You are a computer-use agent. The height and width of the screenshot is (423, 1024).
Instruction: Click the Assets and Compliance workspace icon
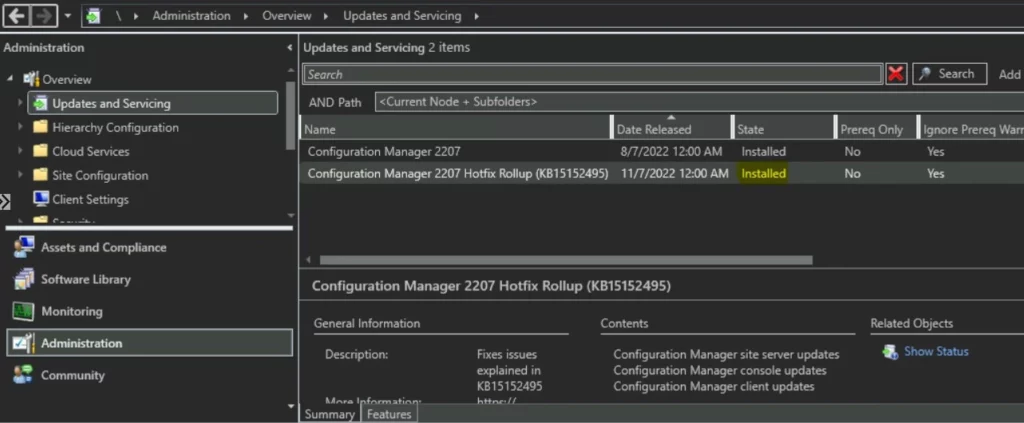(x=24, y=247)
